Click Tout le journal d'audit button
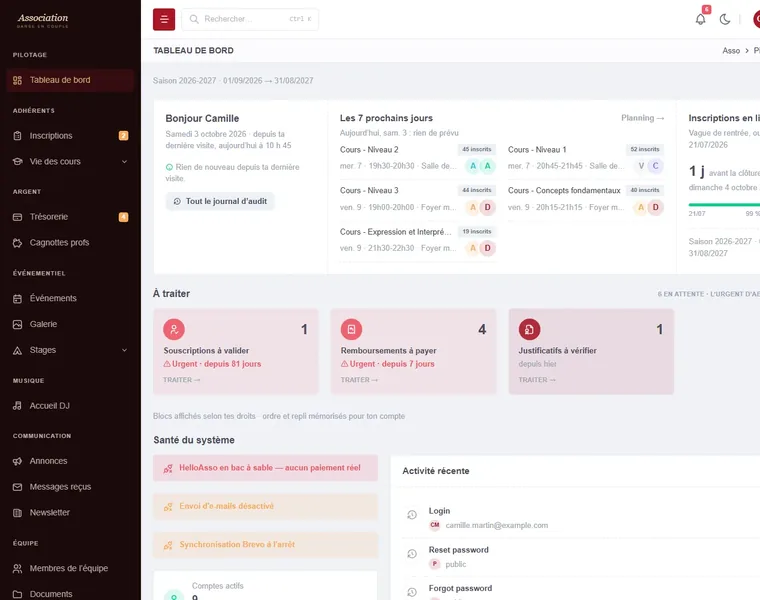The width and height of the screenshot is (760, 600). point(221,201)
